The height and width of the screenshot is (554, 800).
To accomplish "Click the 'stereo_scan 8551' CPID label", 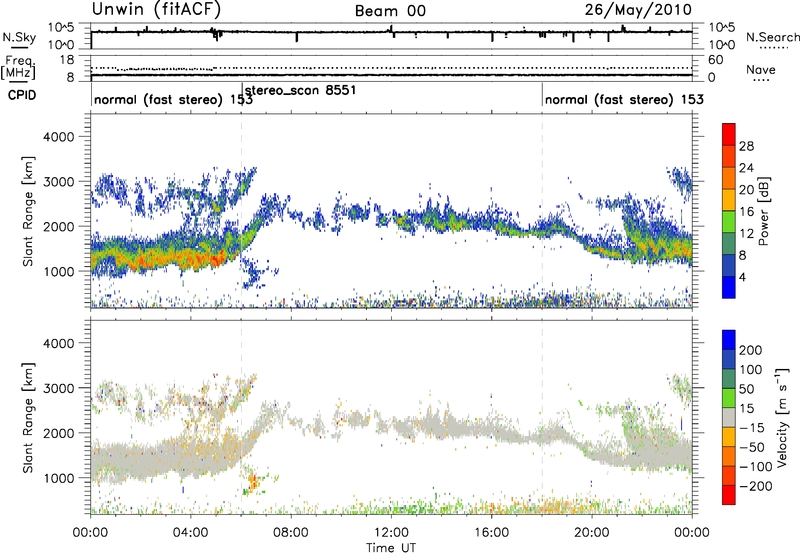I will tap(301, 90).
